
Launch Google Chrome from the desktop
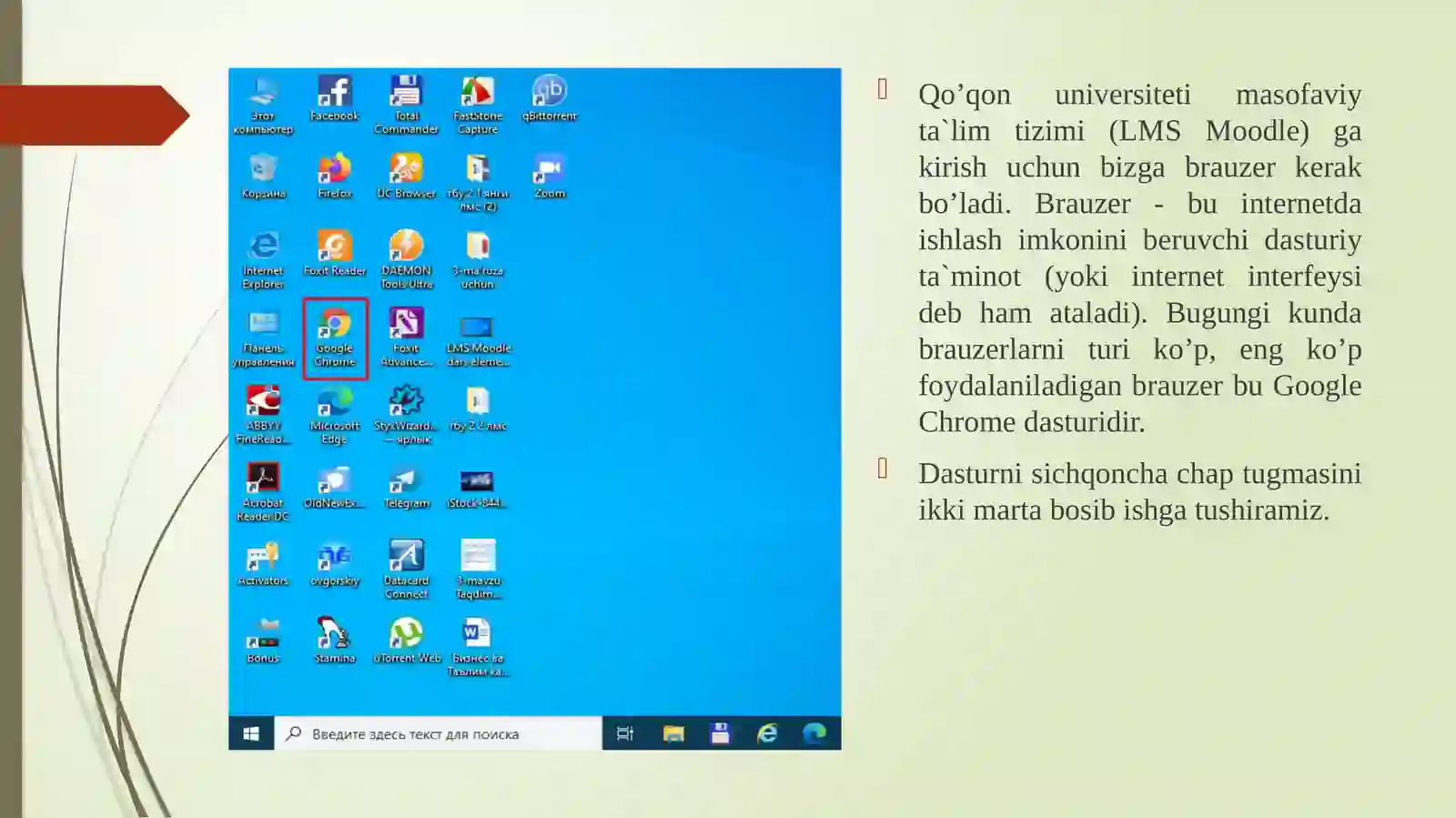(335, 337)
